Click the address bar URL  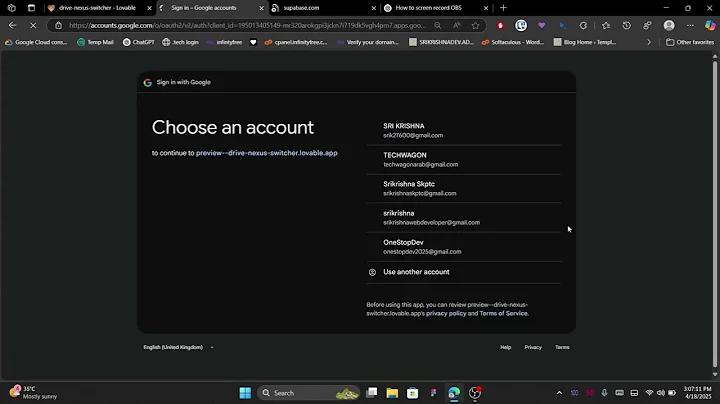248,26
